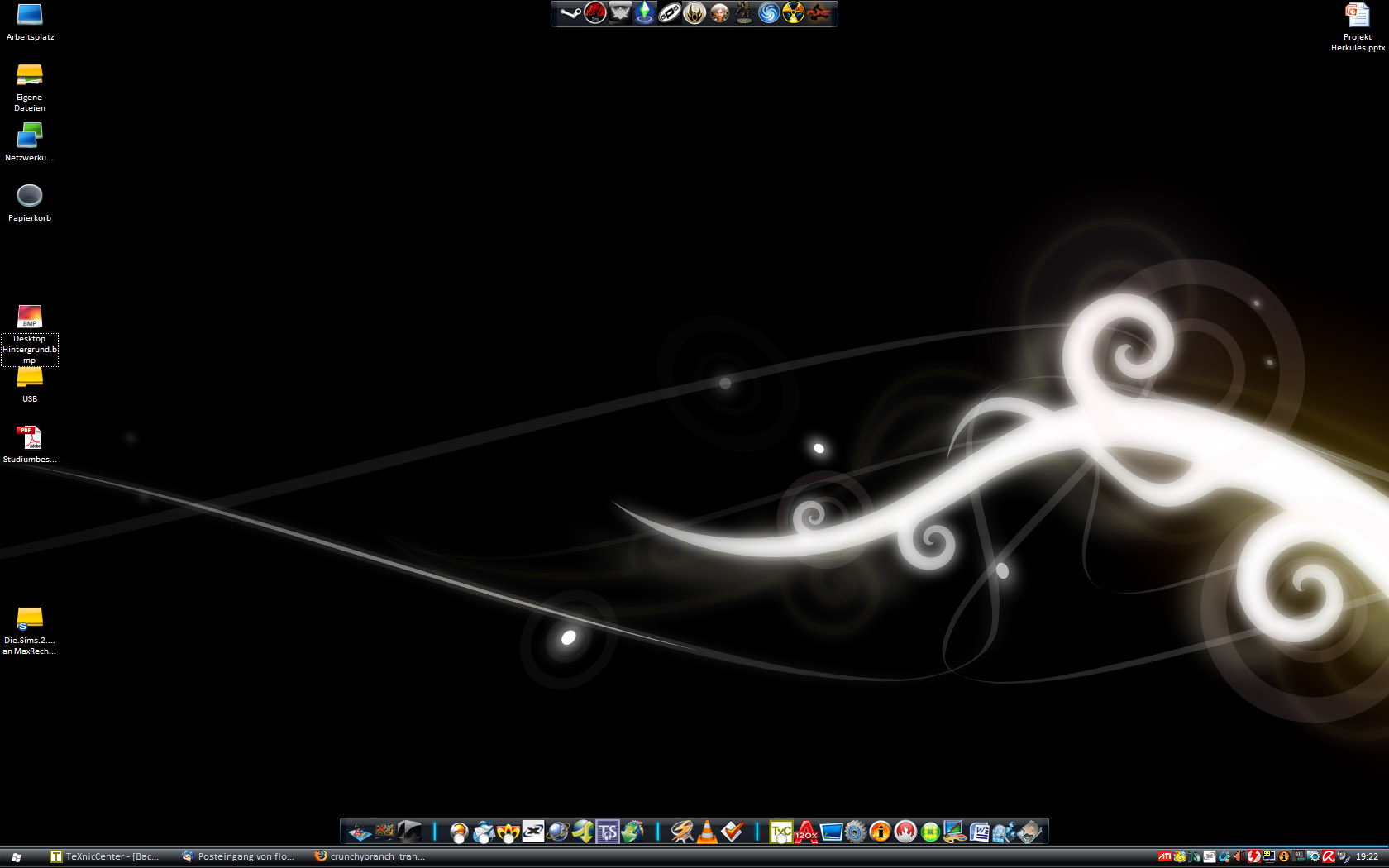The image size is (1389, 868).
Task: Switch to crunchybranch Firefox taskbar window
Action: (x=372, y=856)
